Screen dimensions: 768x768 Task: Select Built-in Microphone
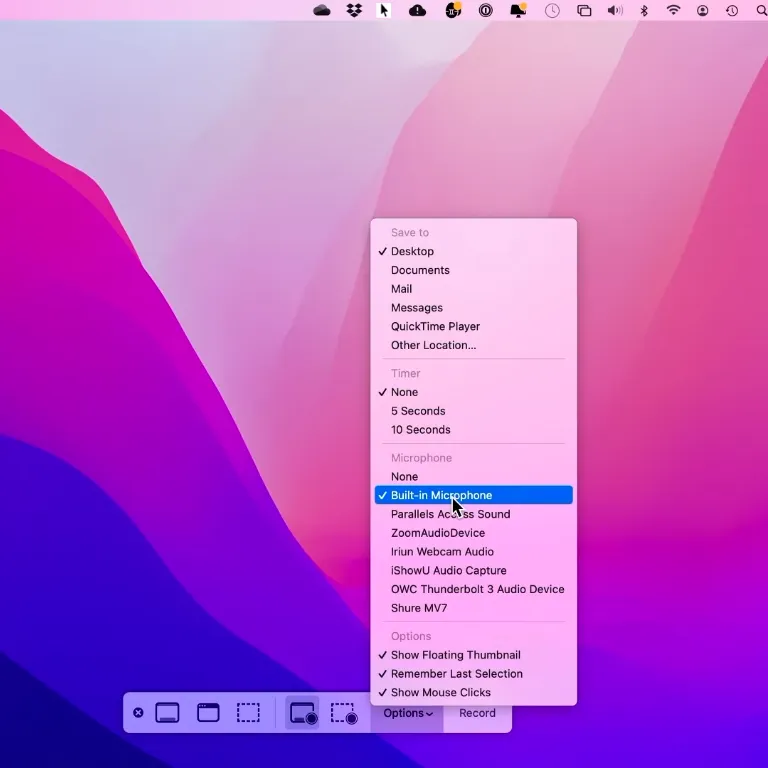click(474, 495)
